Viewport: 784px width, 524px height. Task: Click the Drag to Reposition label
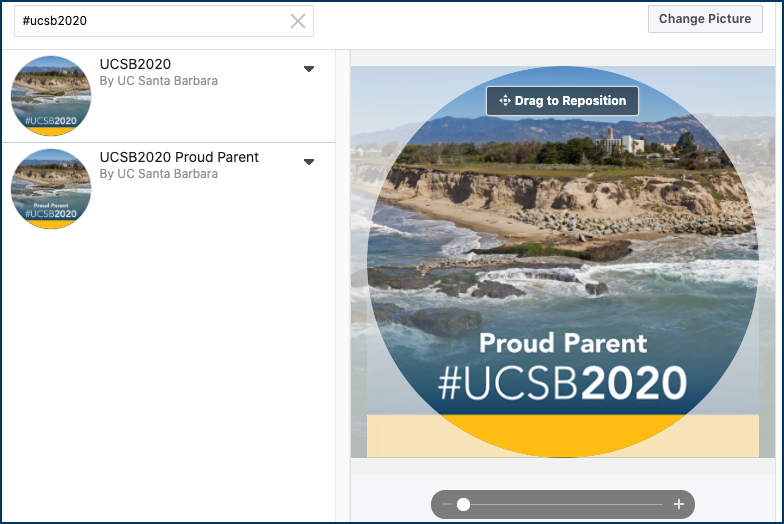tap(570, 100)
